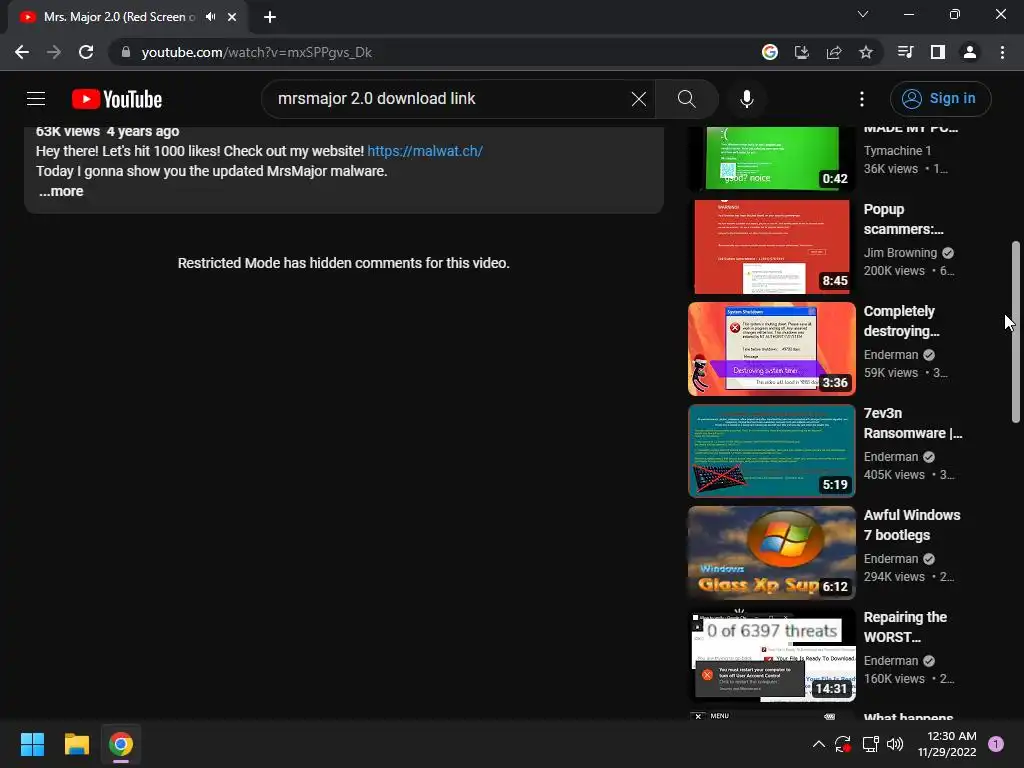Open Repairing the WORST video thumbnail
This screenshot has height=768, width=1024.
[x=771, y=654]
